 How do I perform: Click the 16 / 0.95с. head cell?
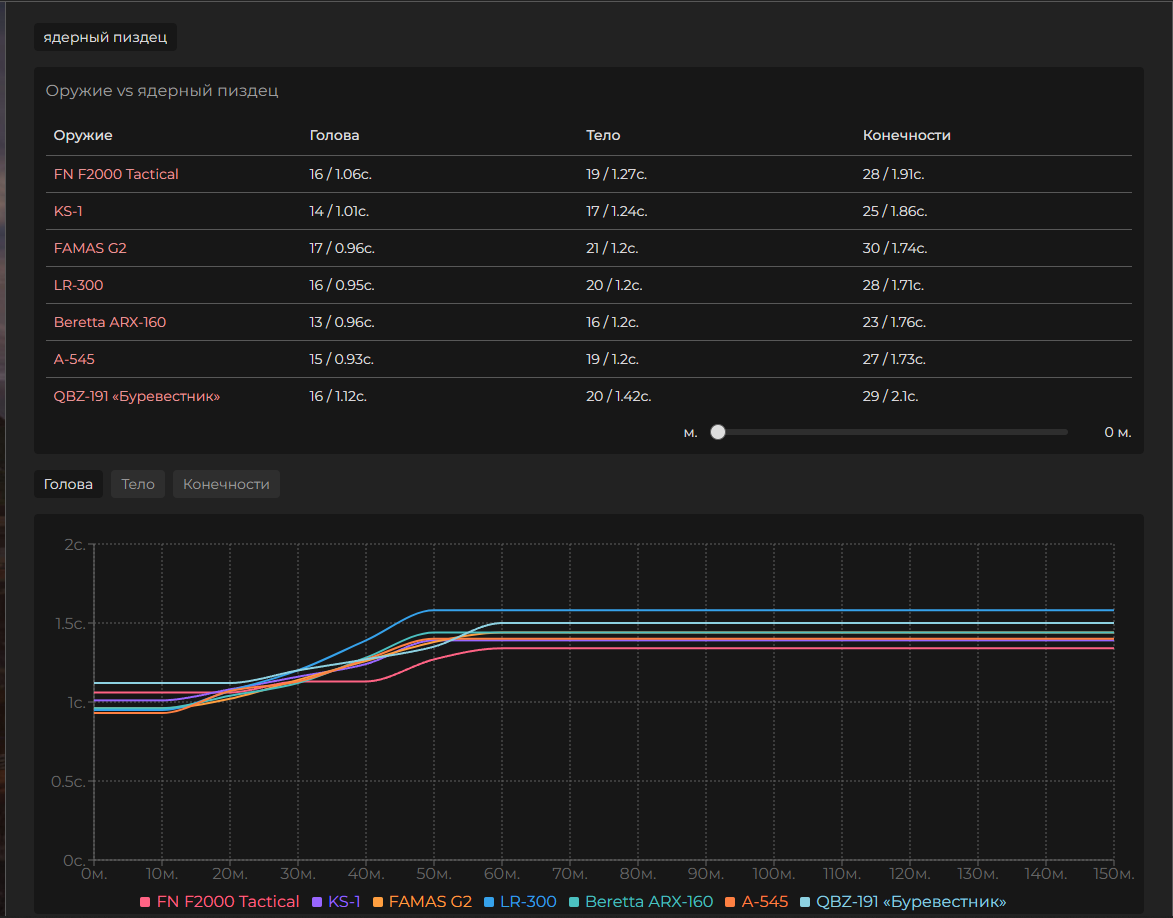(342, 285)
